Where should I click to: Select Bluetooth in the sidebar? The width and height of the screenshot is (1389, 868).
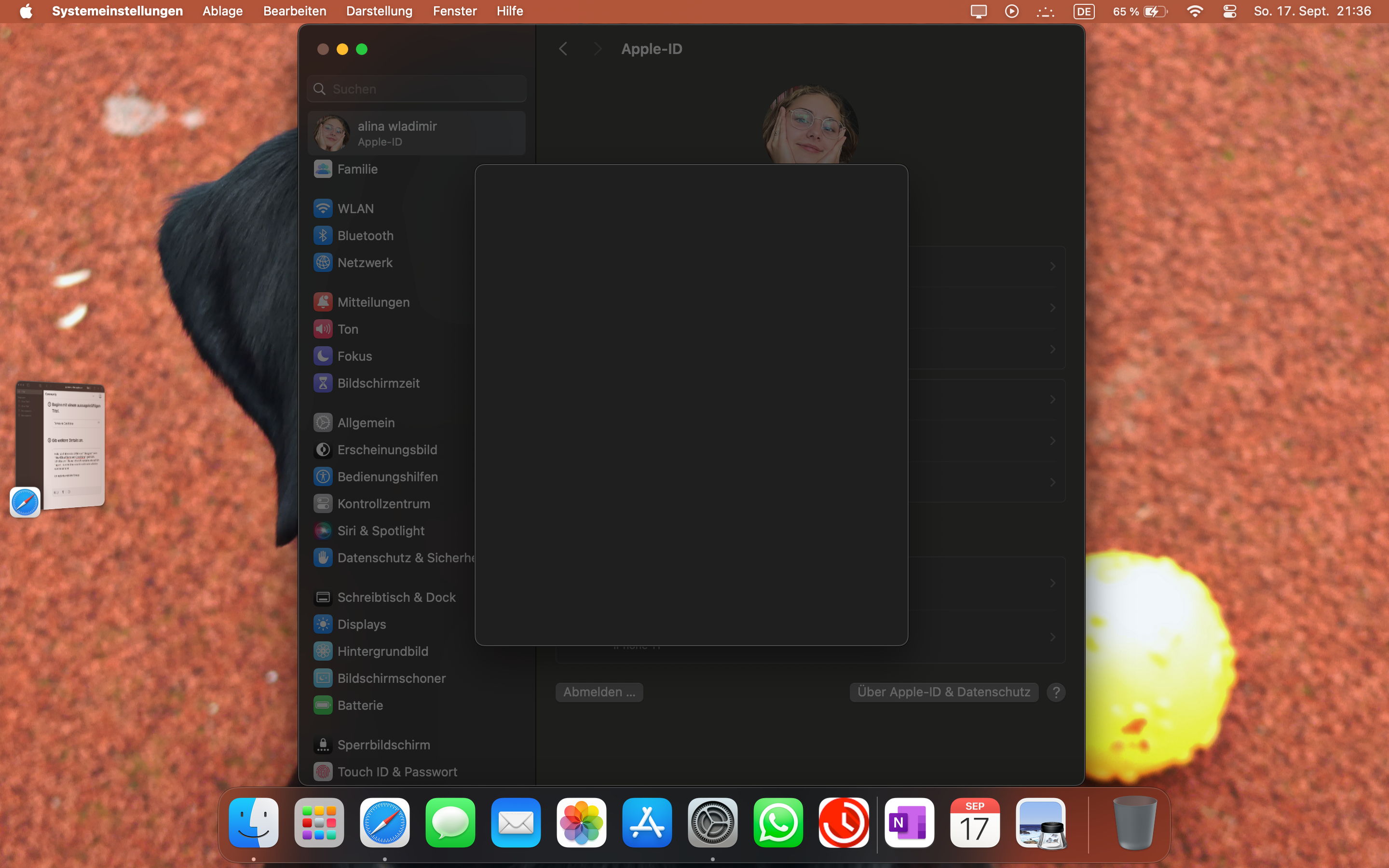click(365, 235)
